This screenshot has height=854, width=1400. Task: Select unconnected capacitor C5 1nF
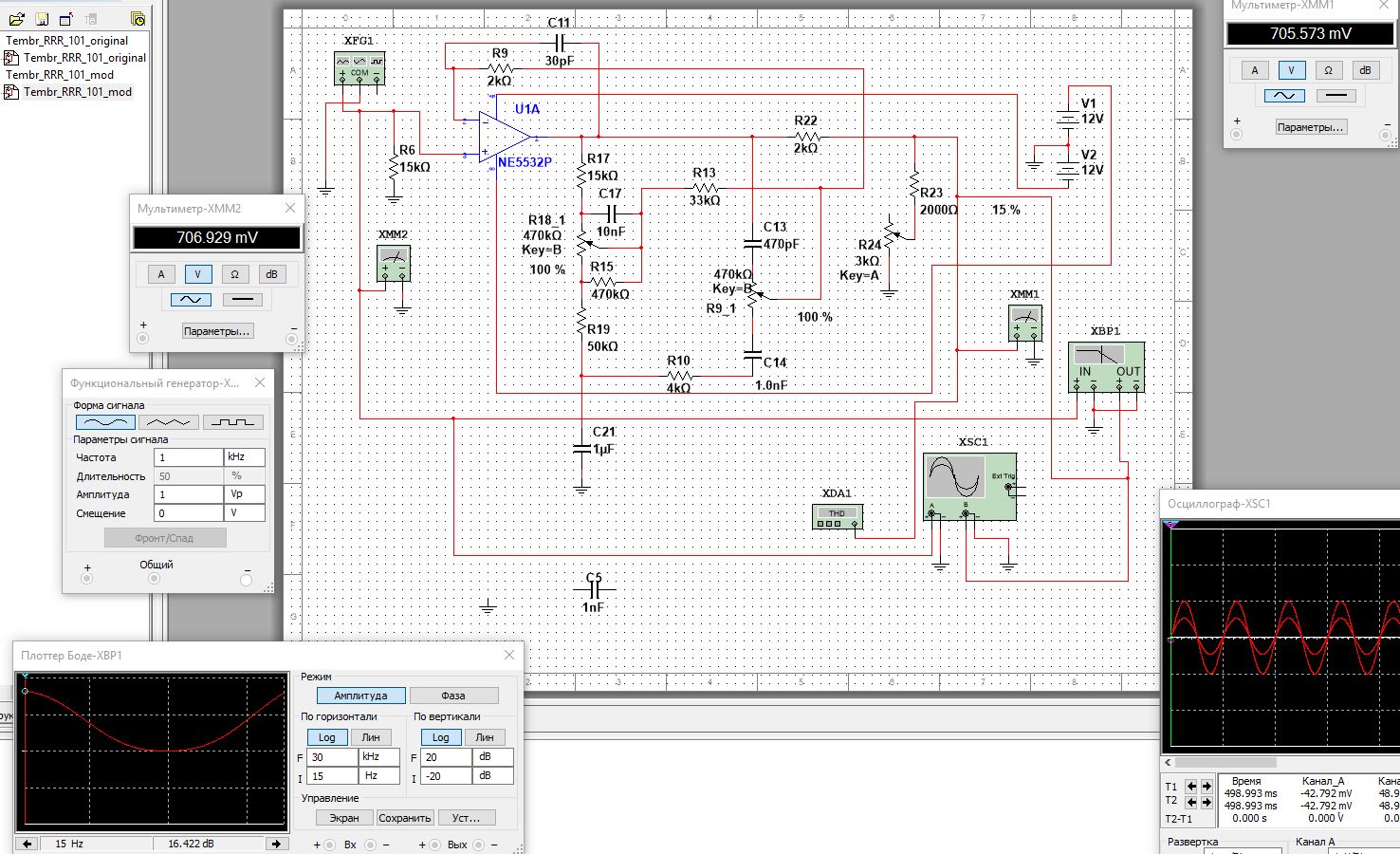tap(594, 590)
